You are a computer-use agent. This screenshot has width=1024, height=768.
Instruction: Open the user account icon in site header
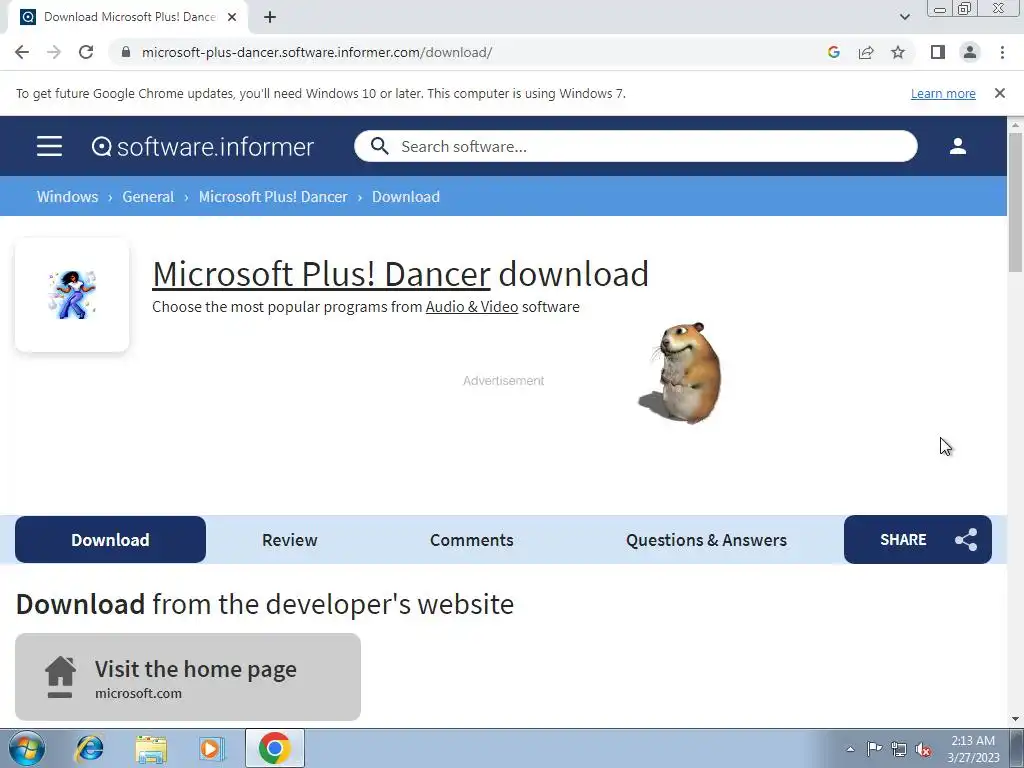[x=957, y=146]
